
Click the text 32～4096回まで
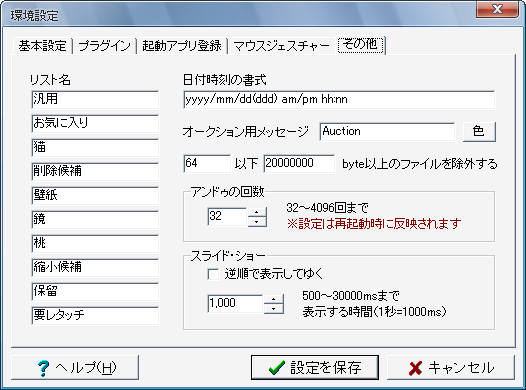point(327,208)
